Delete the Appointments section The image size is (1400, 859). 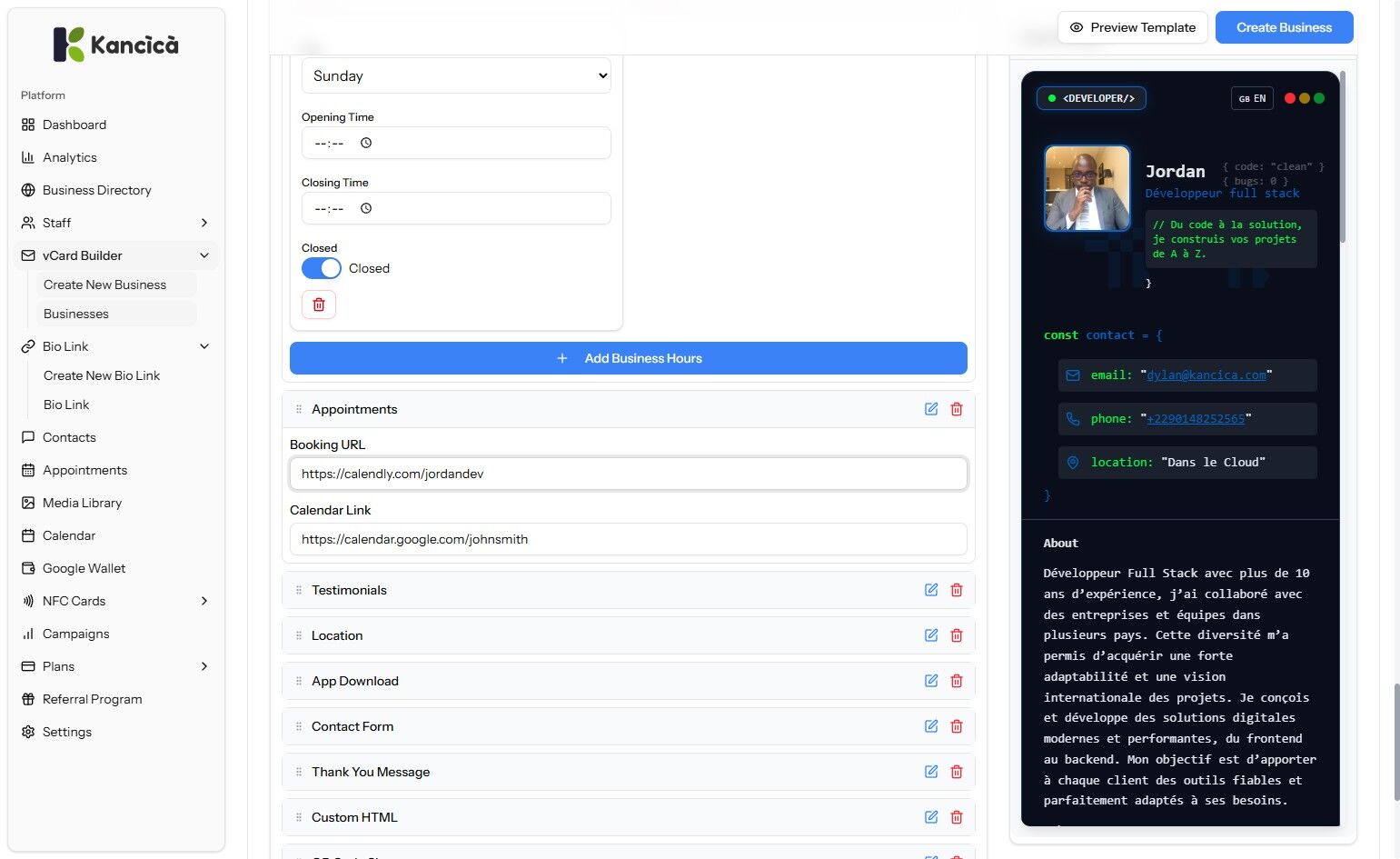click(x=957, y=409)
